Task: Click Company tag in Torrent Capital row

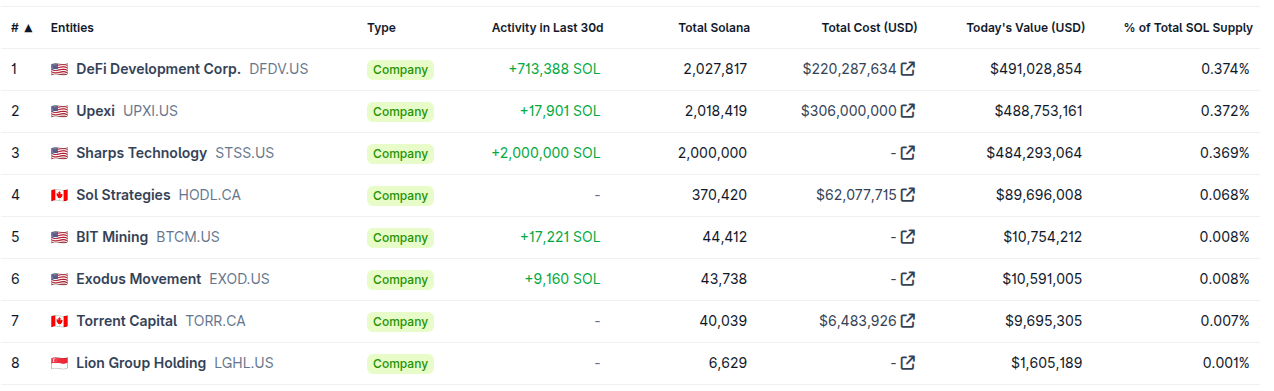Action: coord(400,322)
